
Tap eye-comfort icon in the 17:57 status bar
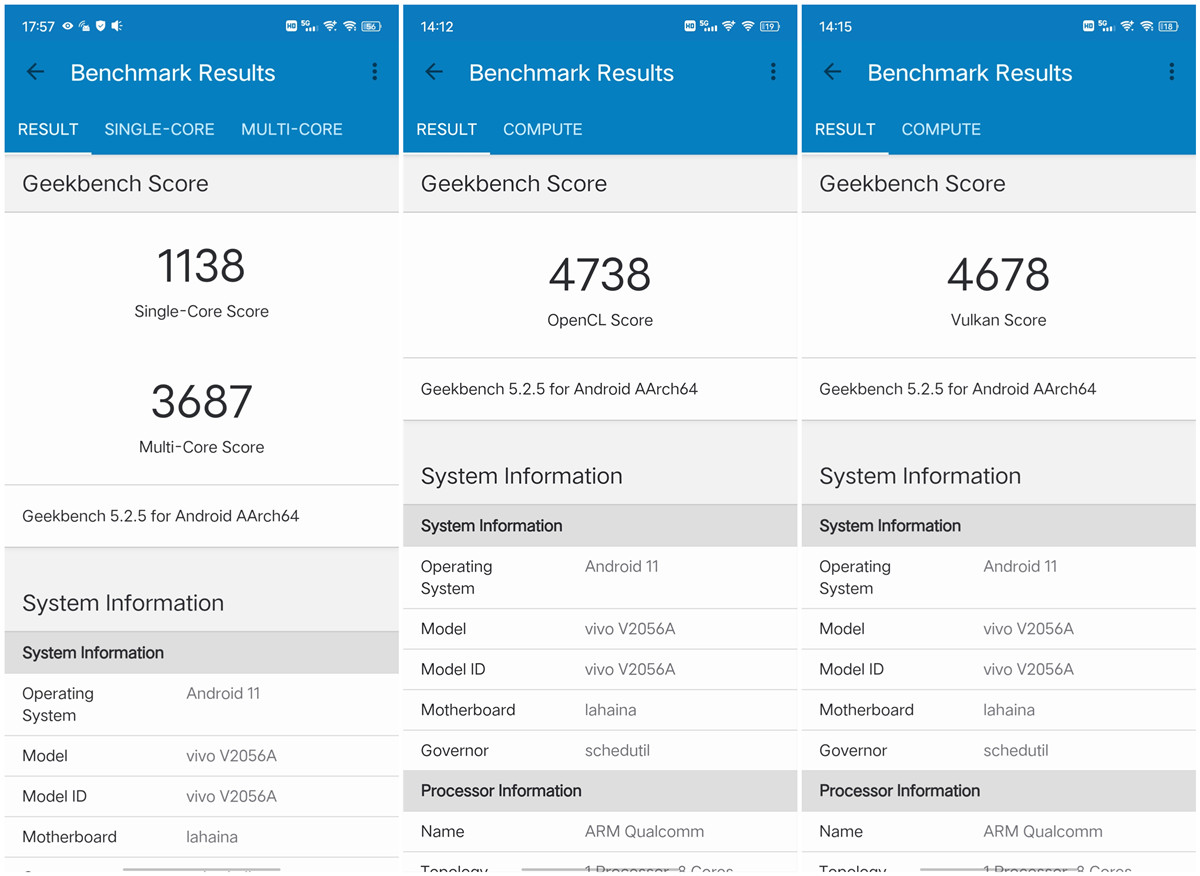[x=68, y=27]
